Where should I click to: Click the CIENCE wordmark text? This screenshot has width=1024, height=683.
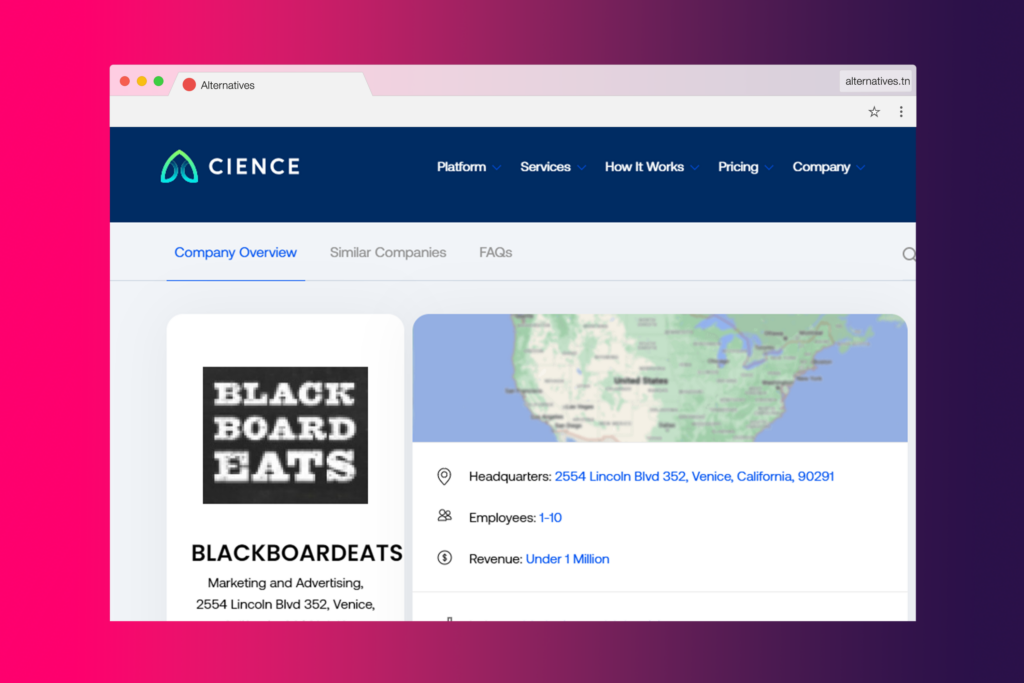254,167
